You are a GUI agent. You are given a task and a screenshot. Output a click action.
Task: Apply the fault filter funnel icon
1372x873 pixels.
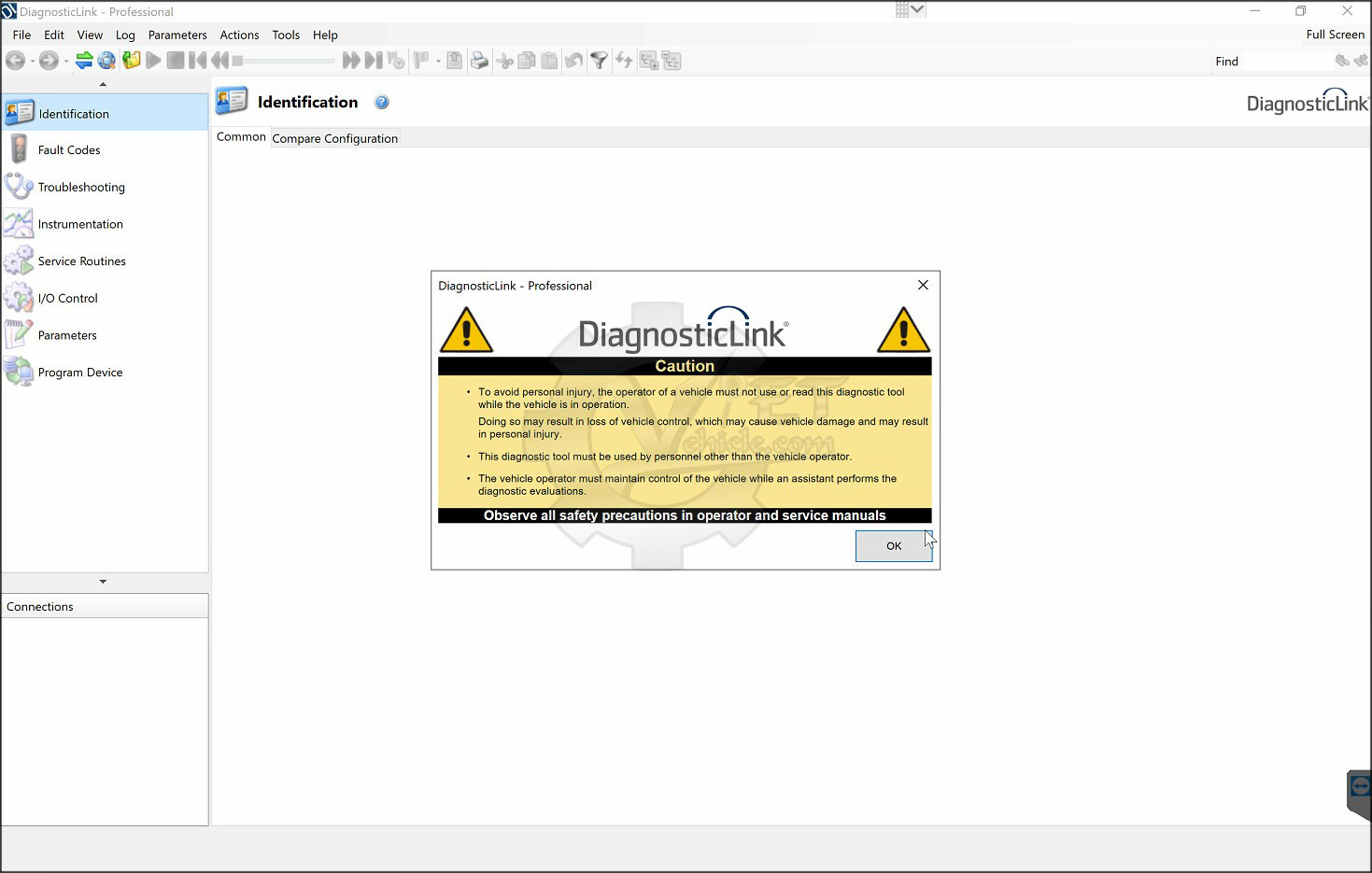pos(599,60)
